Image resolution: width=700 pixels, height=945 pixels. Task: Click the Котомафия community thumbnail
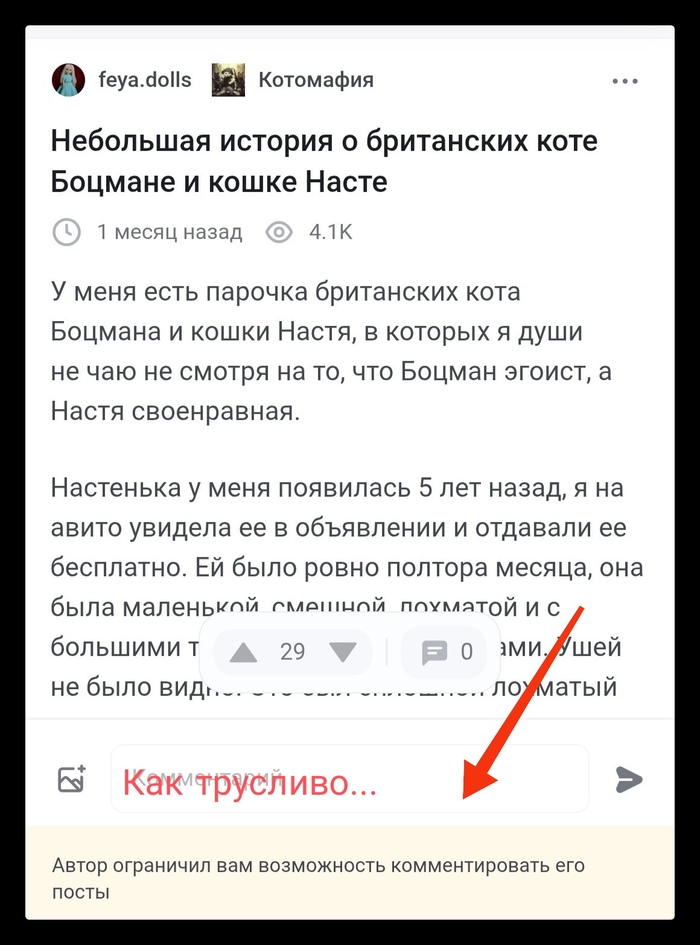coord(228,80)
